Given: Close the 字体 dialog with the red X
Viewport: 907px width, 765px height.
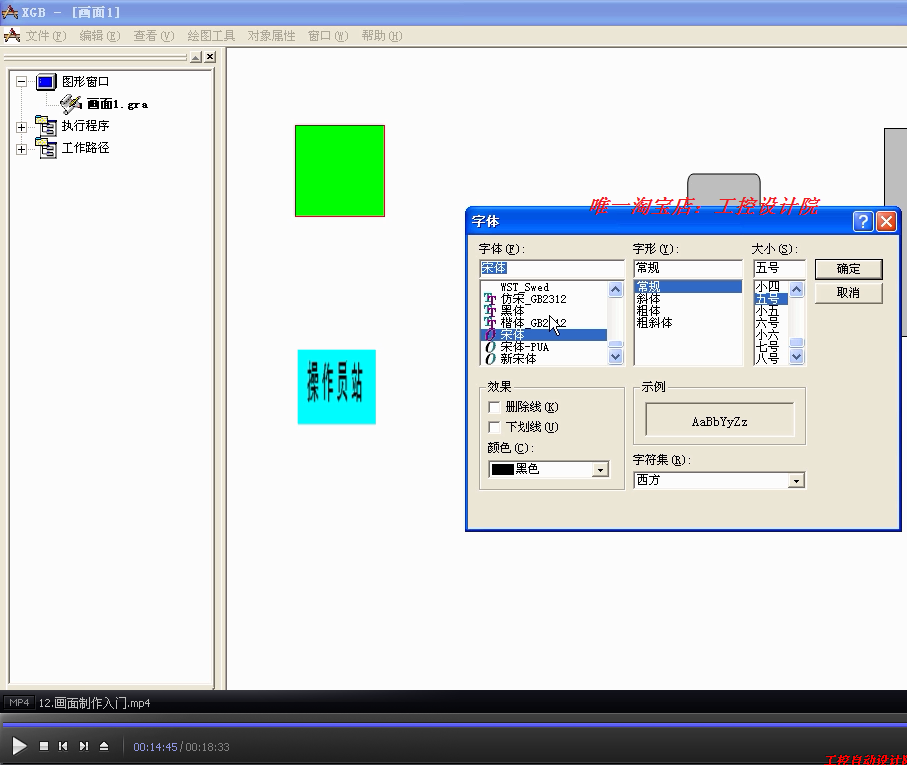Looking at the screenshot, I should pyautogui.click(x=886, y=221).
